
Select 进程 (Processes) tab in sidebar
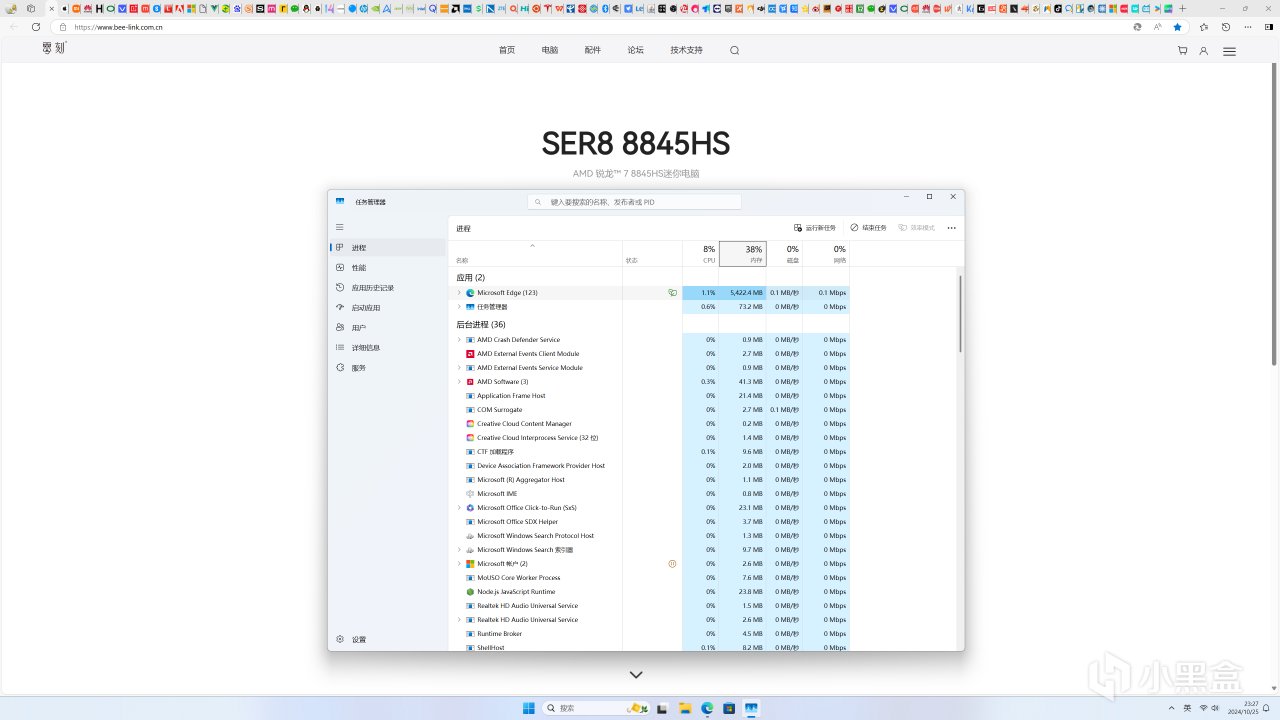(x=388, y=248)
